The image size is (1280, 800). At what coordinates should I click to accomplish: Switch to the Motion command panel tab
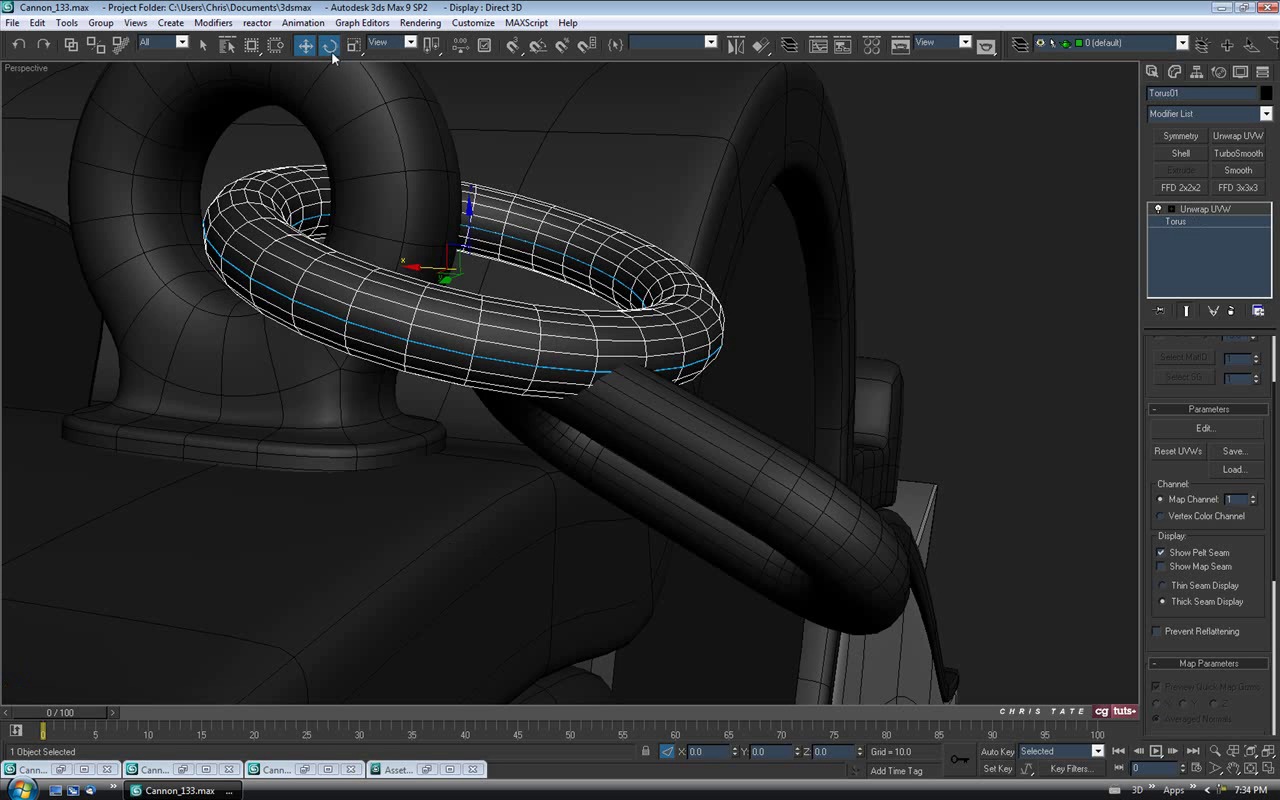click(x=1219, y=72)
